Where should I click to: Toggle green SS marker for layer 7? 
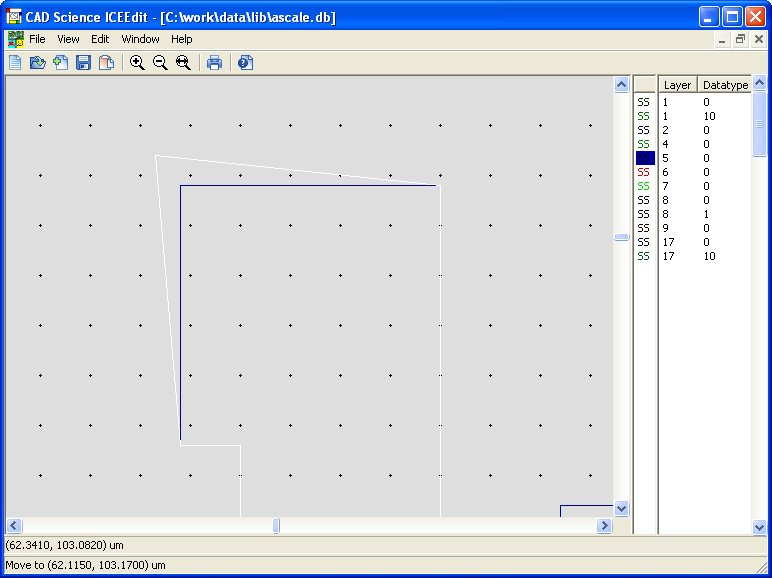[x=643, y=186]
